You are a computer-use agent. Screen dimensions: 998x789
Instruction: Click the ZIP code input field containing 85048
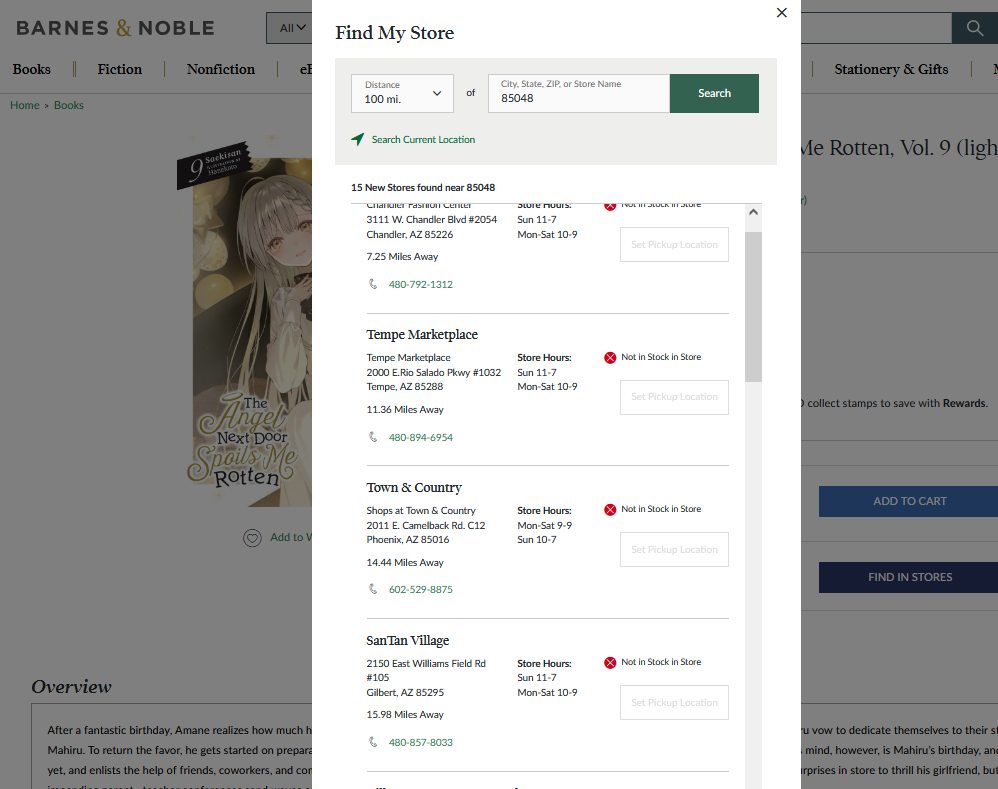pos(579,94)
